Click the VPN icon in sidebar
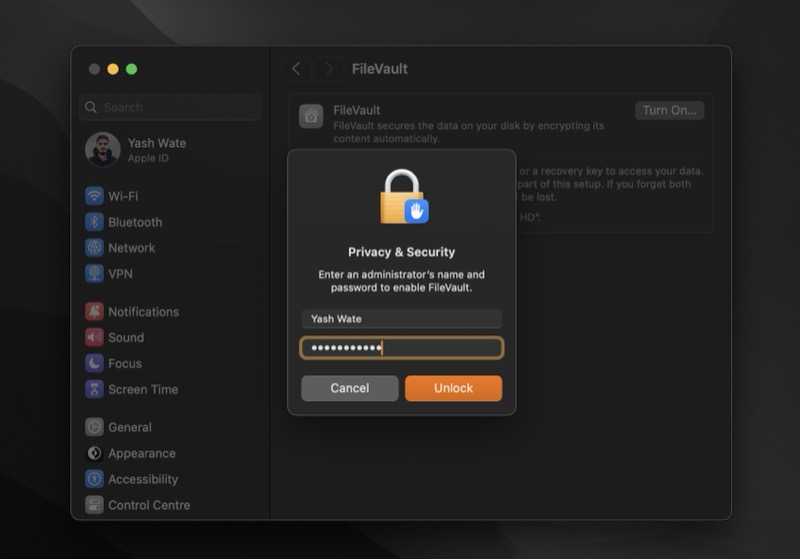This screenshot has height=559, width=800. coord(94,274)
